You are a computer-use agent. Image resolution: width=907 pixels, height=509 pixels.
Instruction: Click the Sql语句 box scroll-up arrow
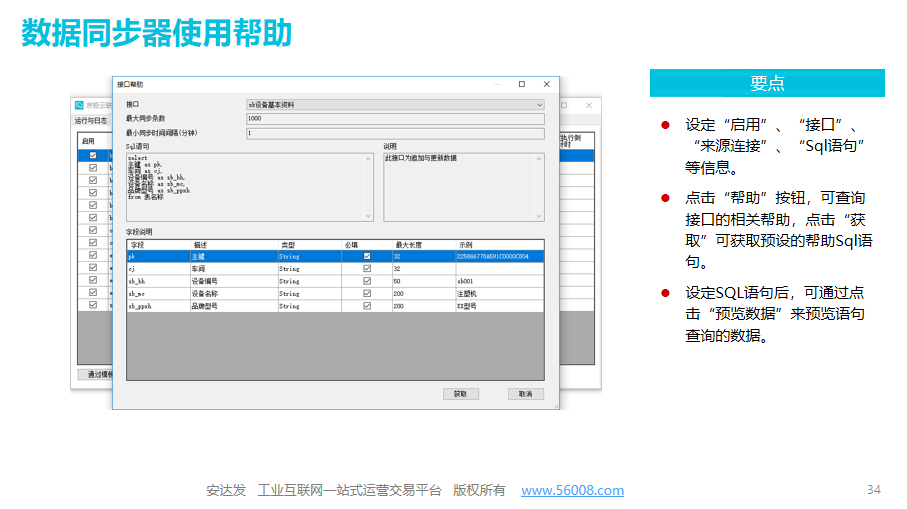[370, 157]
